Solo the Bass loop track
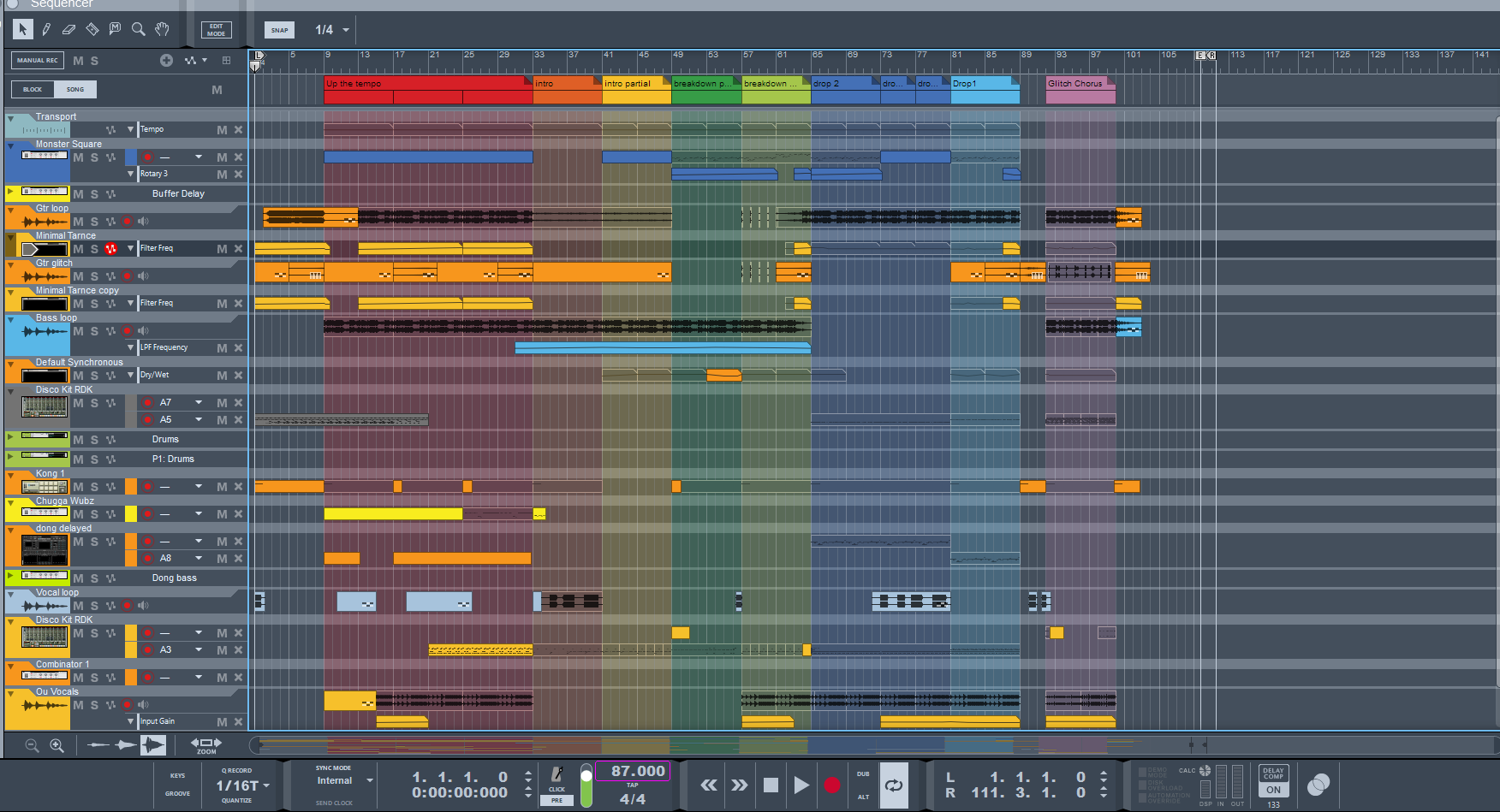This screenshot has height=812, width=1500. click(x=94, y=331)
